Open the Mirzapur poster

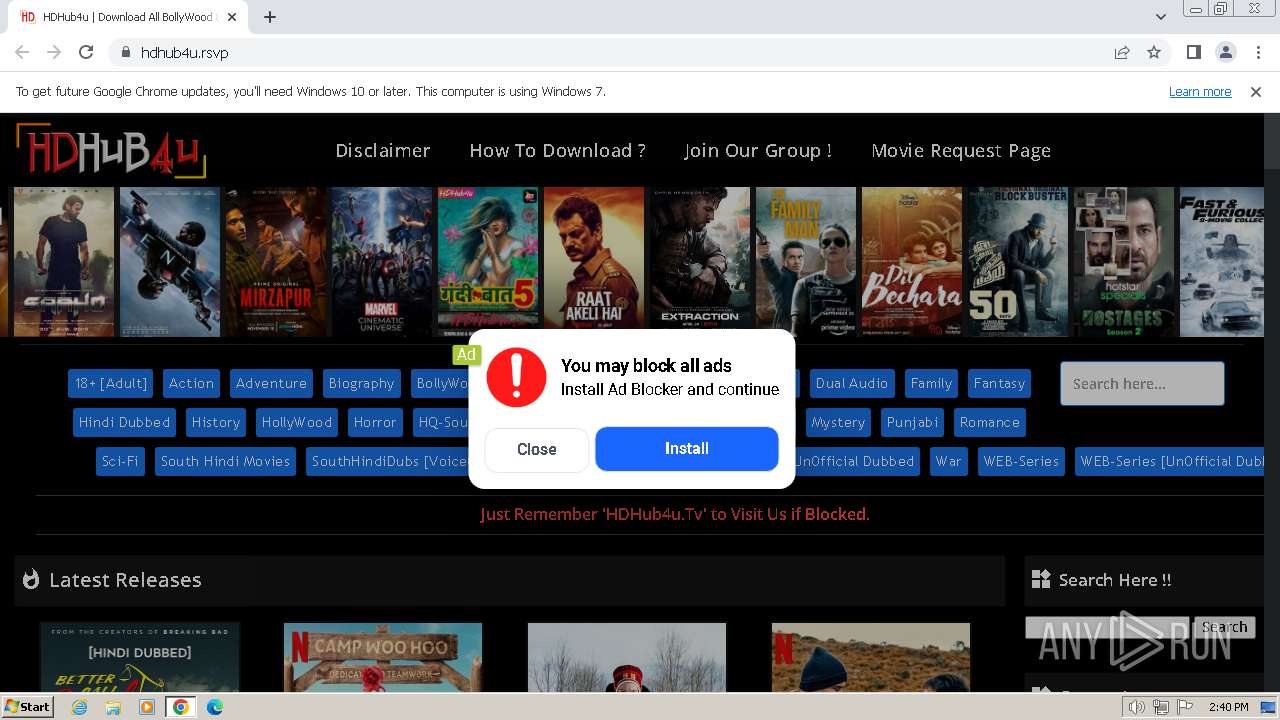click(x=276, y=262)
